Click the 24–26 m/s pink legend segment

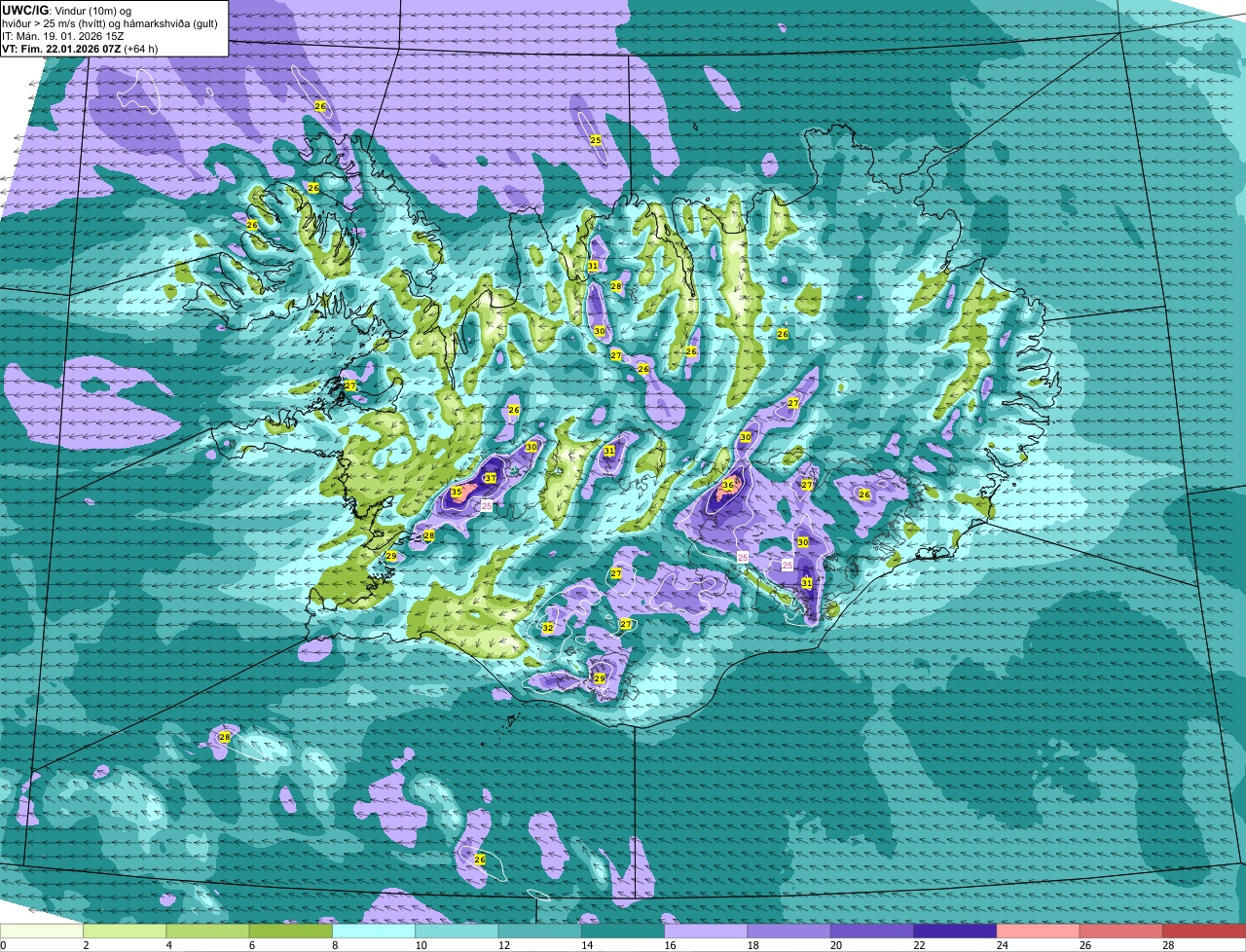coord(1039,932)
